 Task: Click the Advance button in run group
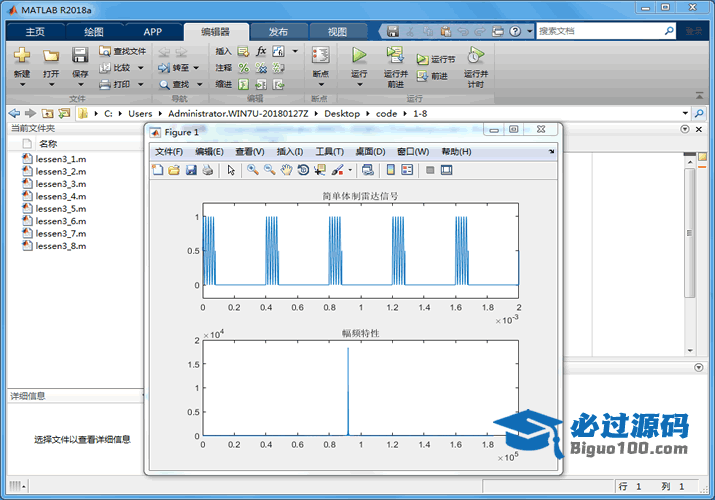point(432,76)
